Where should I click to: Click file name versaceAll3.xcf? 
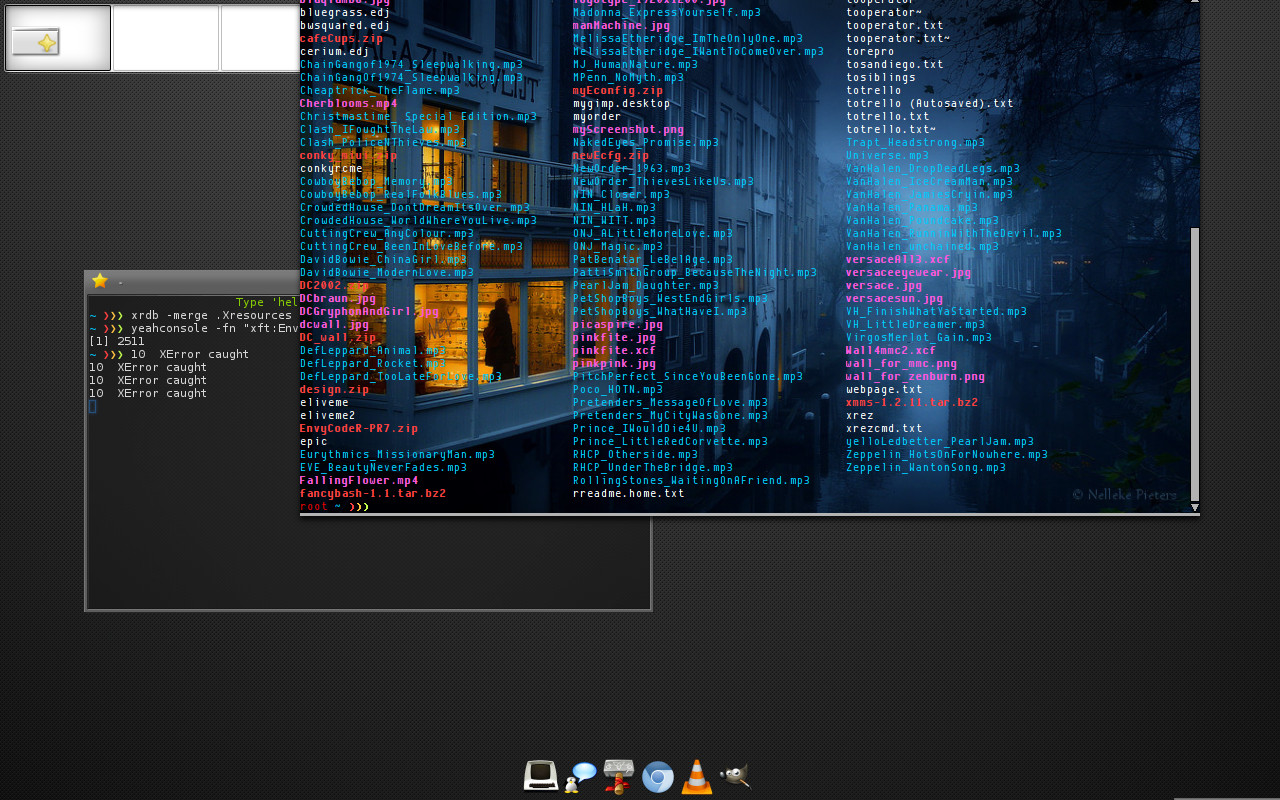point(898,259)
